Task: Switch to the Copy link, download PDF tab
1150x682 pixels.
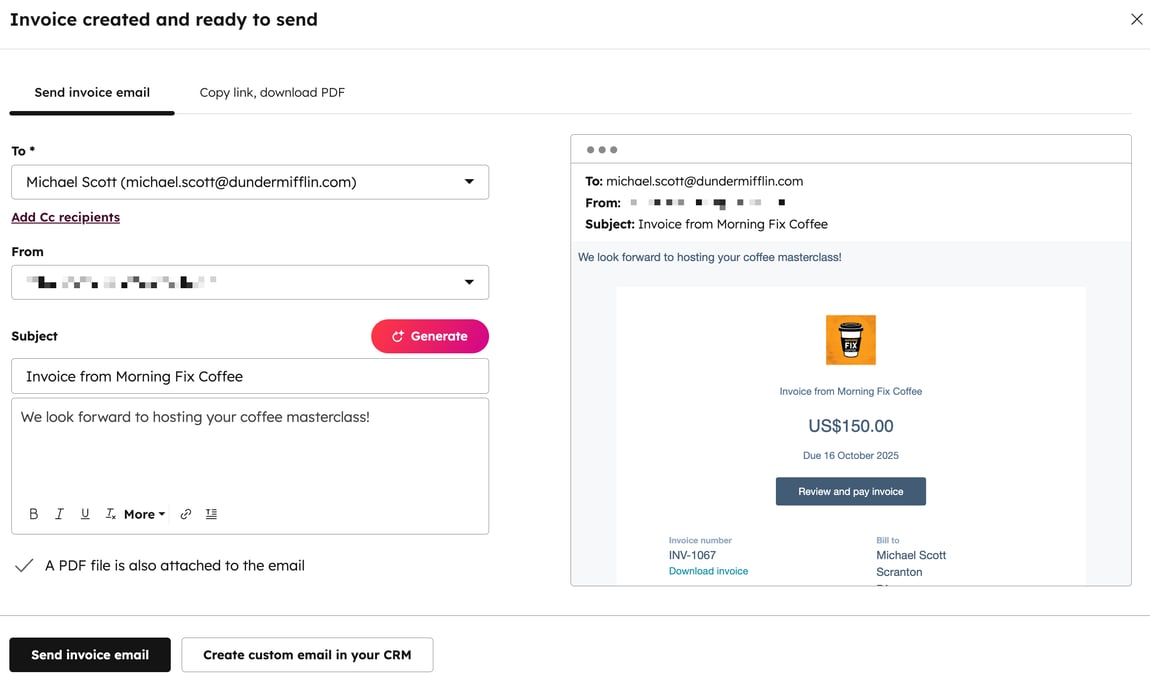Action: (272, 91)
